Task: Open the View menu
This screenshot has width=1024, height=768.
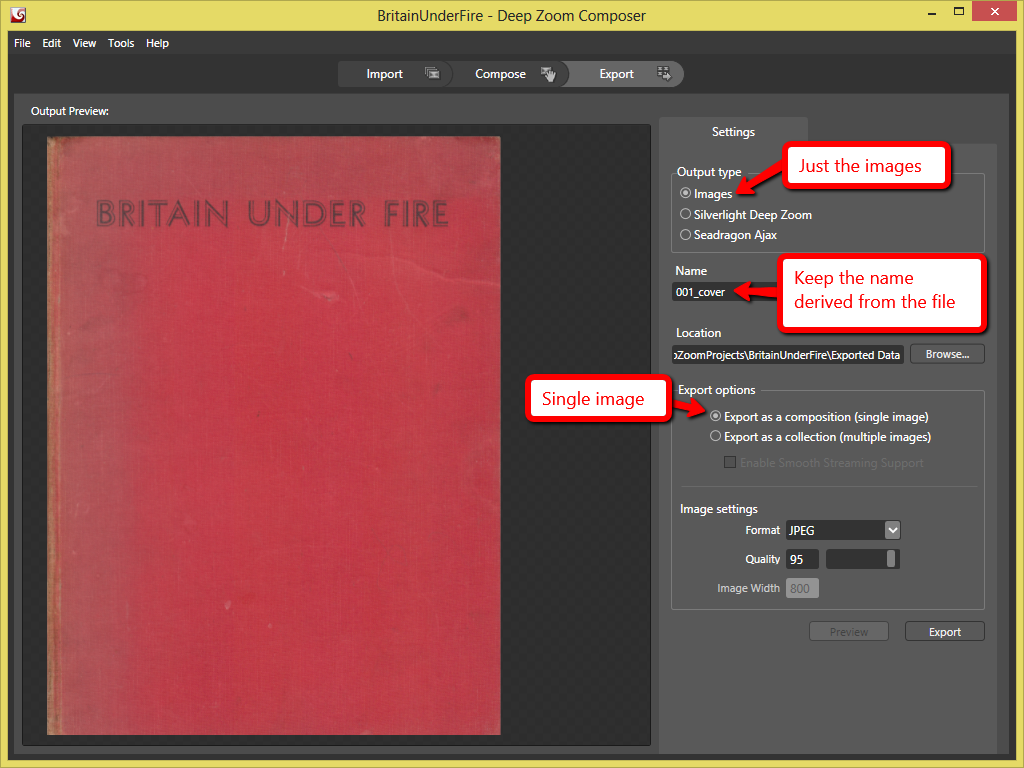Action: [84, 43]
